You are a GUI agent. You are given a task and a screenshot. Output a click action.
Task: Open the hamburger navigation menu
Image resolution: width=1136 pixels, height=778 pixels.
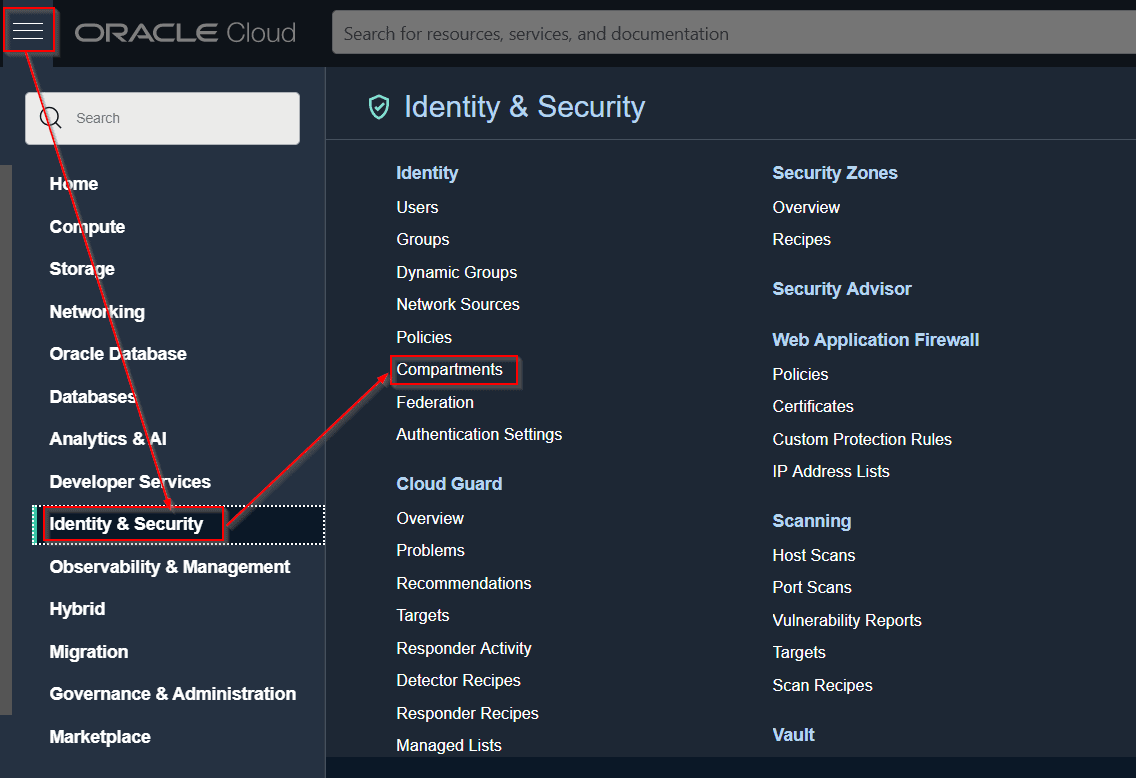point(28,32)
